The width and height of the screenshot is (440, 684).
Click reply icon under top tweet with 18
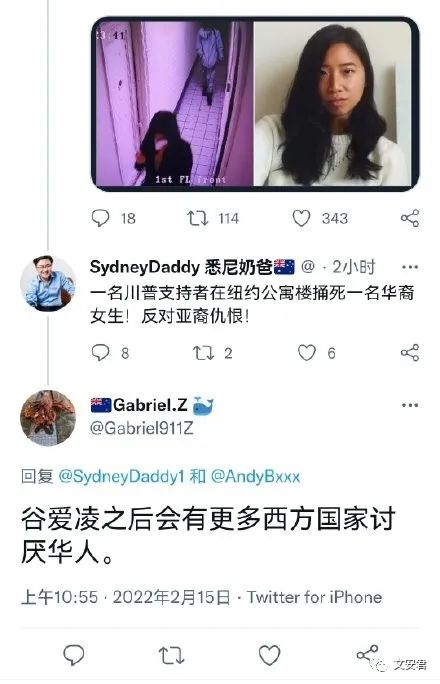click(100, 218)
